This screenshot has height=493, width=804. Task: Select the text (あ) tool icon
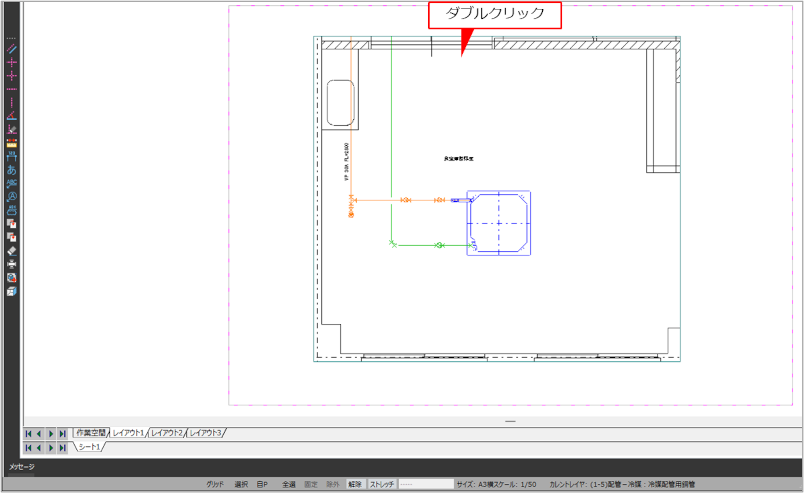[x=12, y=170]
